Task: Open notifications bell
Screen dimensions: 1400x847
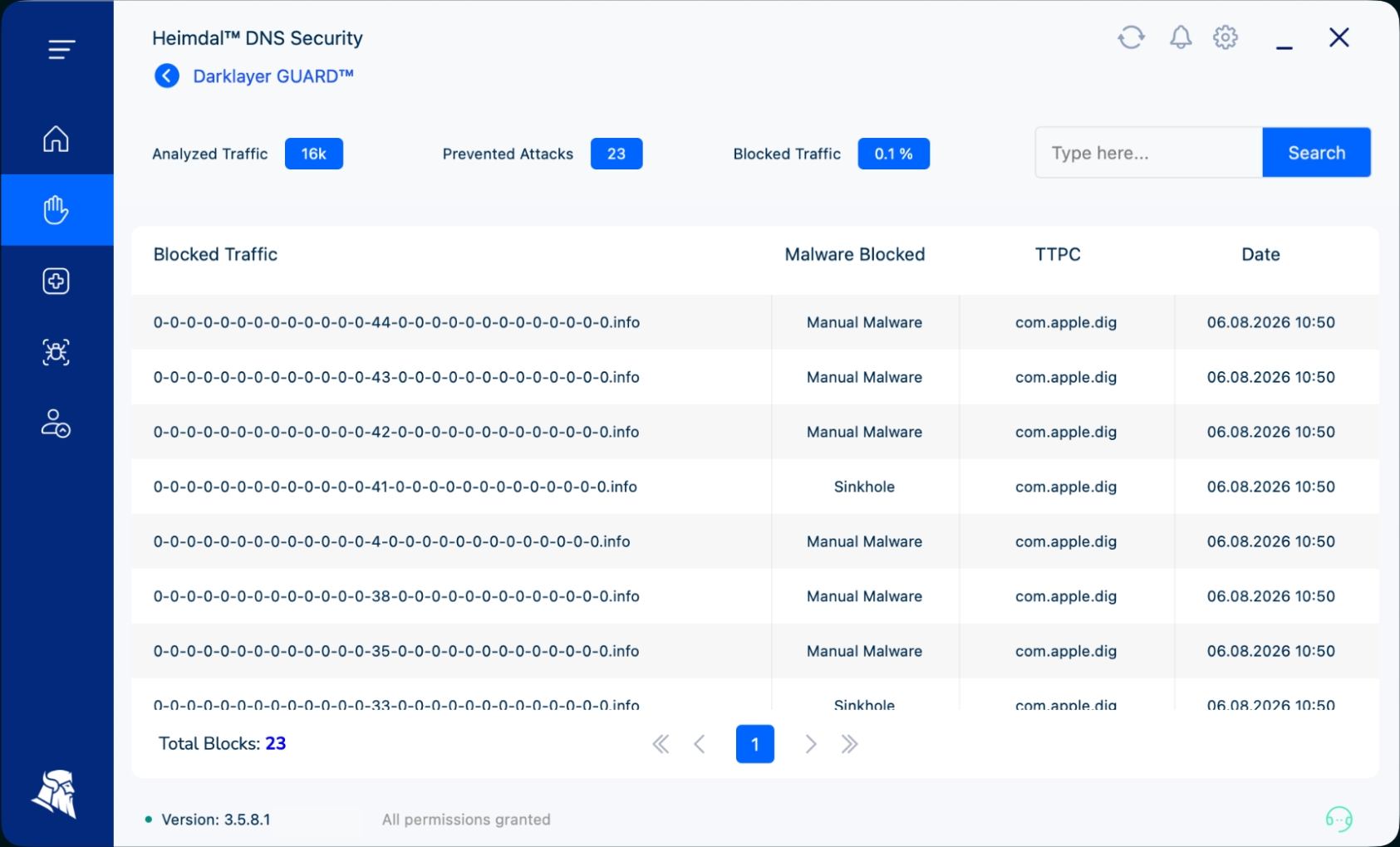Action: click(x=1181, y=37)
